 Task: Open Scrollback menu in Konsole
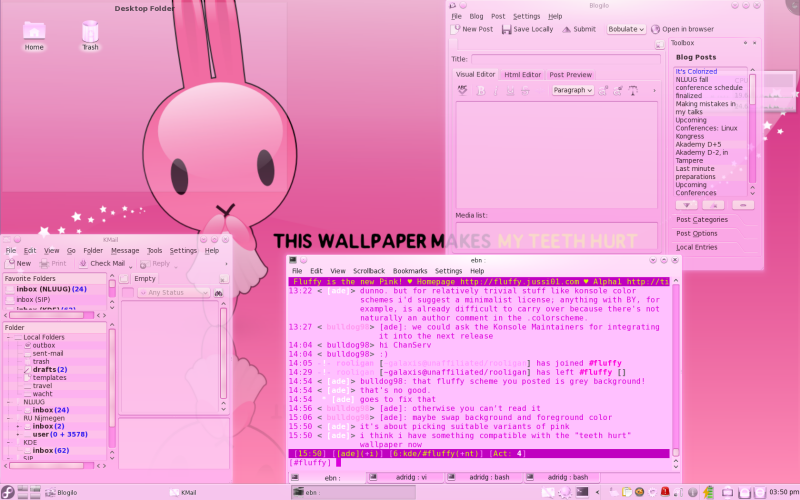point(369,271)
